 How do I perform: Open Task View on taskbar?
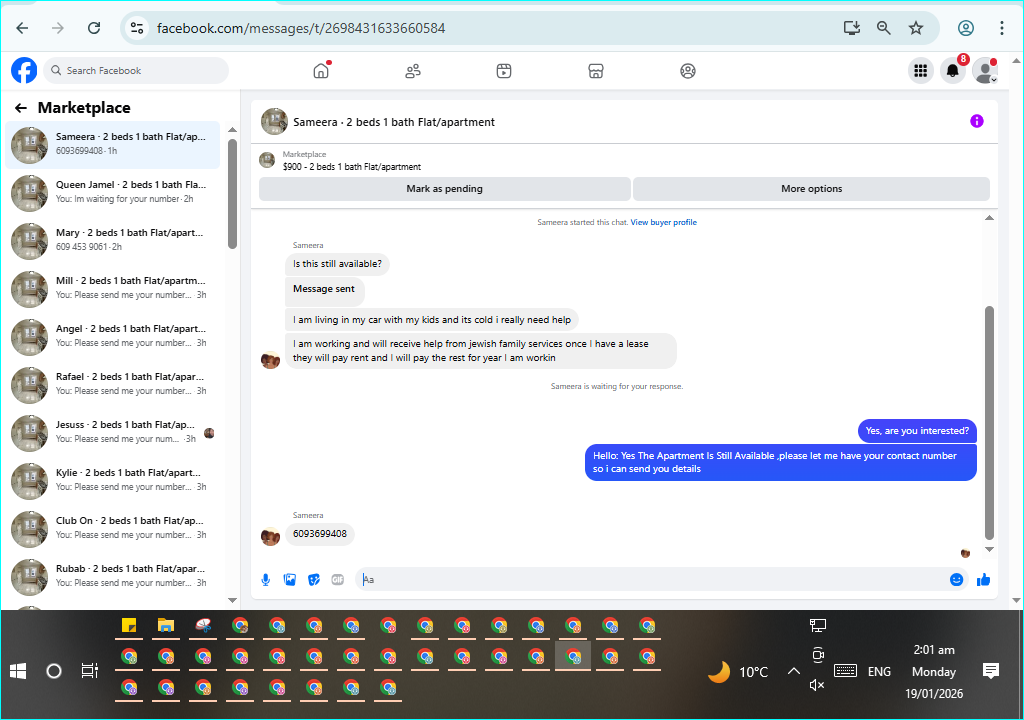click(x=89, y=671)
